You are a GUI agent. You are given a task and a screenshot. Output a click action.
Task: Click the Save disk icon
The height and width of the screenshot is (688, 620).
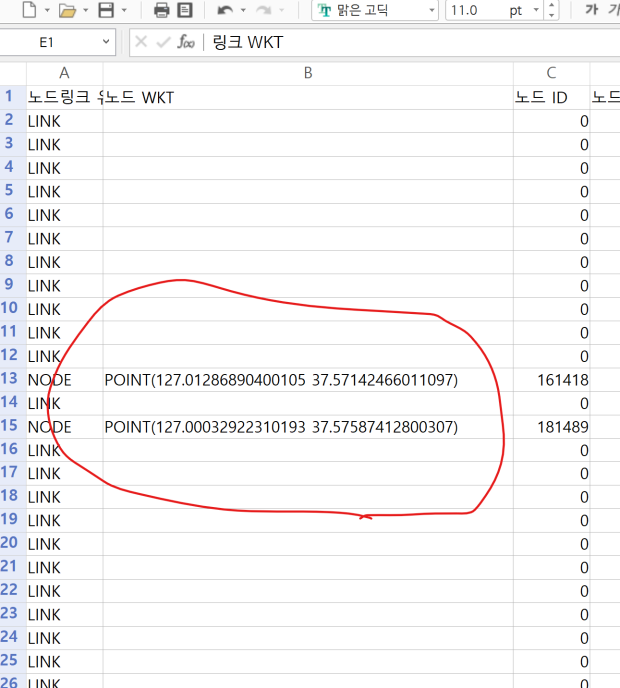(x=105, y=11)
